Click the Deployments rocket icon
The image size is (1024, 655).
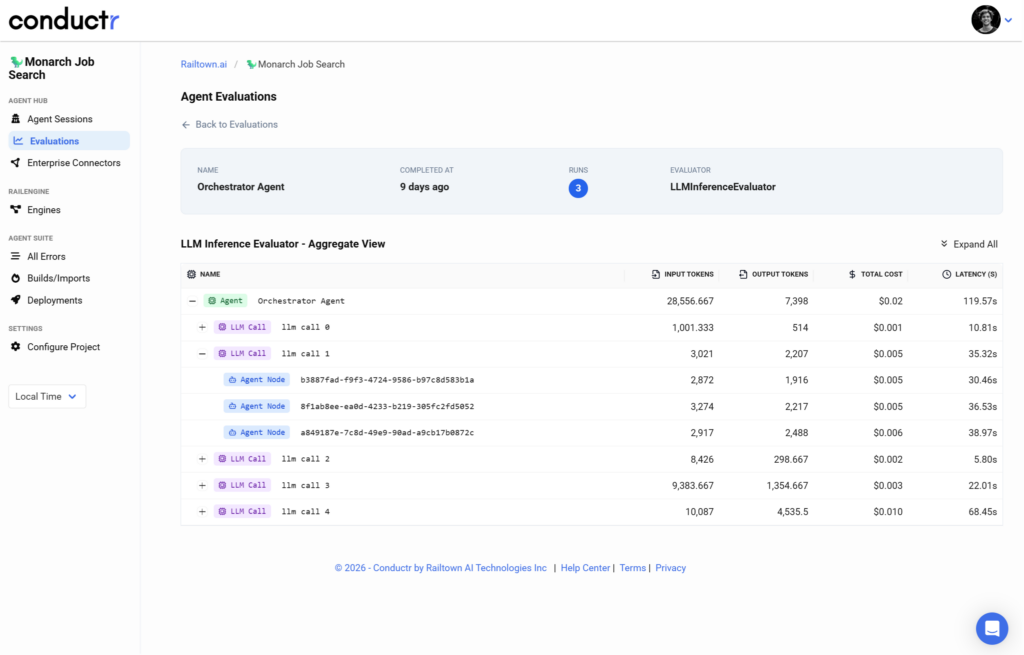[x=16, y=300]
